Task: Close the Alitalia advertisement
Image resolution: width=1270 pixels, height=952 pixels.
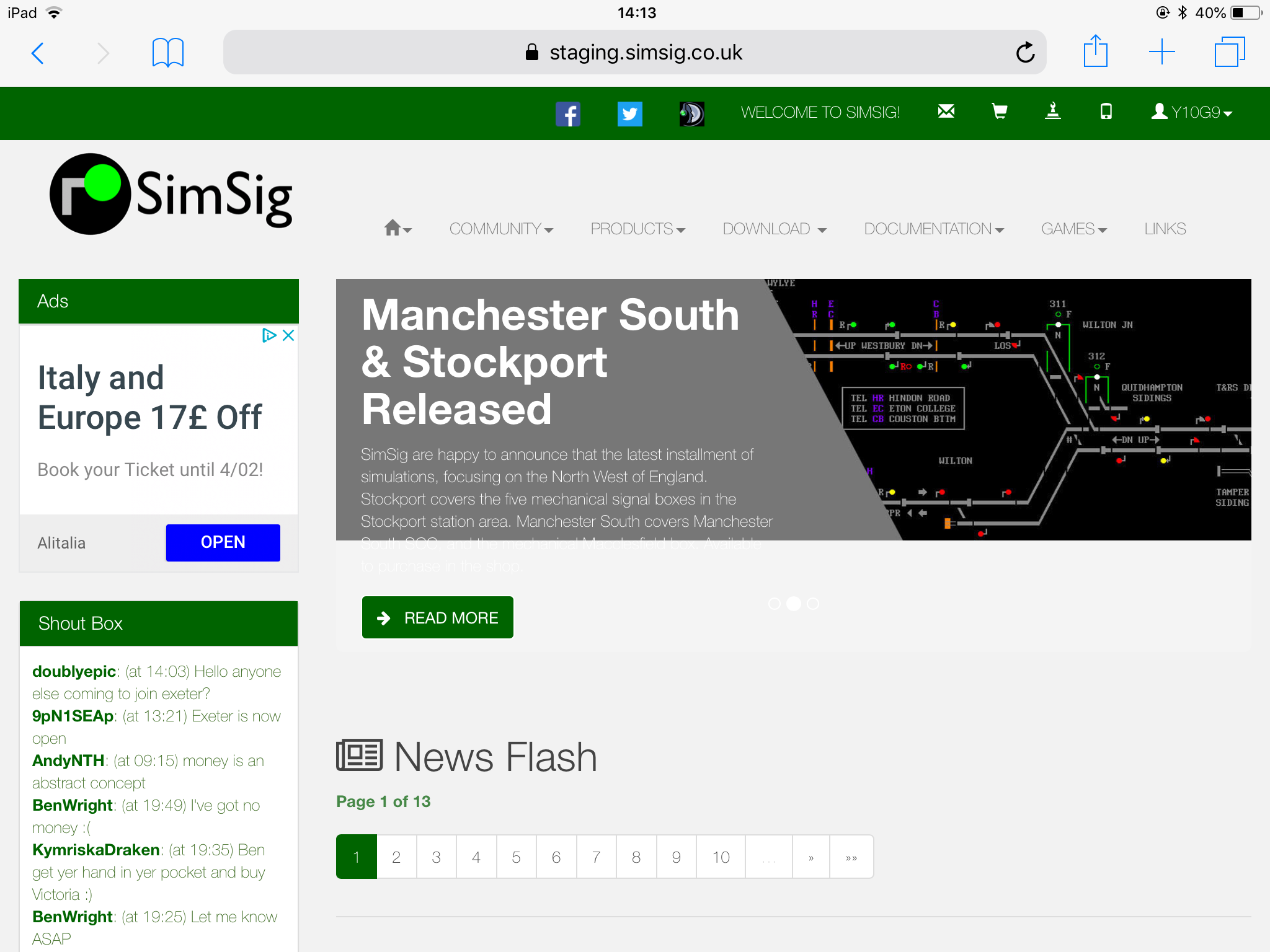Action: [288, 335]
